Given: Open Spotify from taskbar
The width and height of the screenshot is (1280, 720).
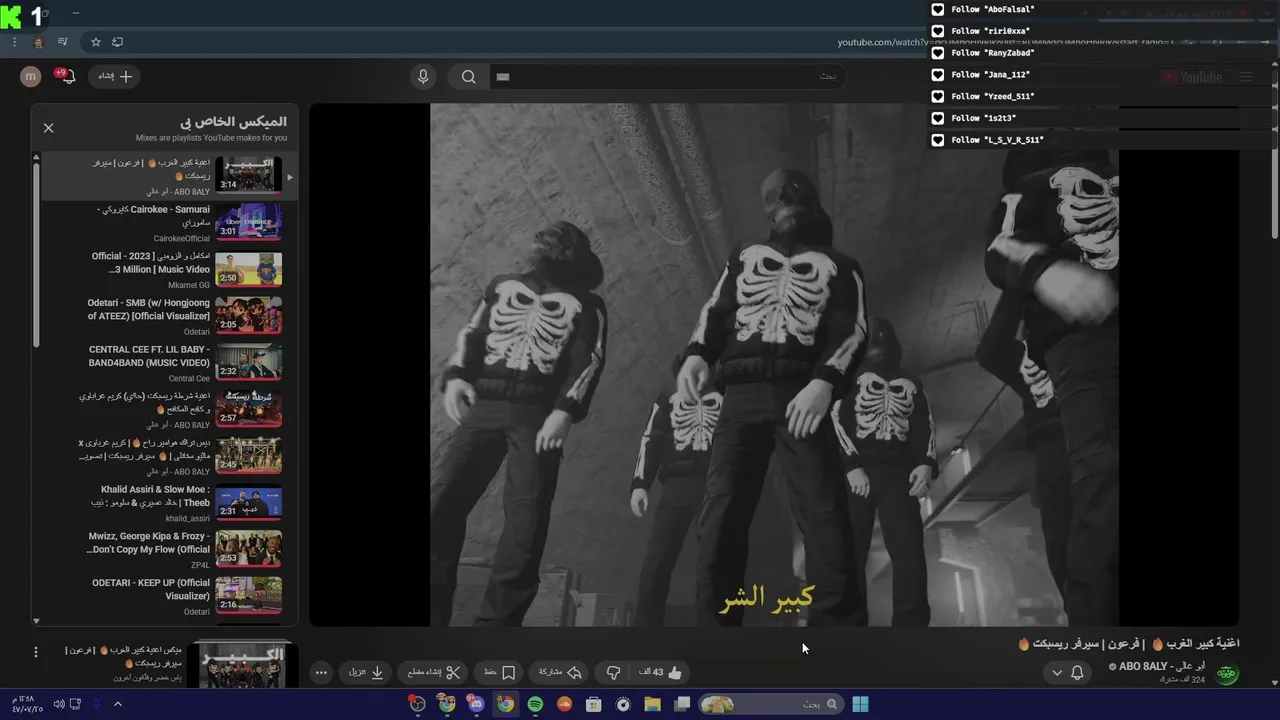Looking at the screenshot, I should point(535,704).
